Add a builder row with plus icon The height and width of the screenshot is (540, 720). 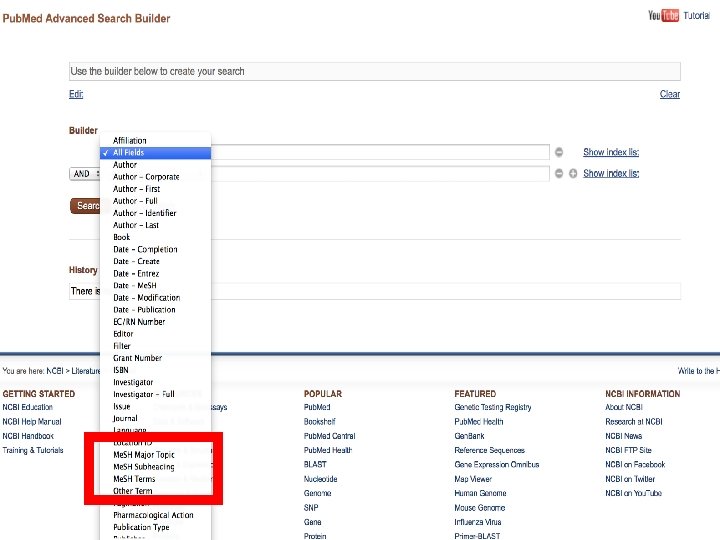(x=573, y=173)
